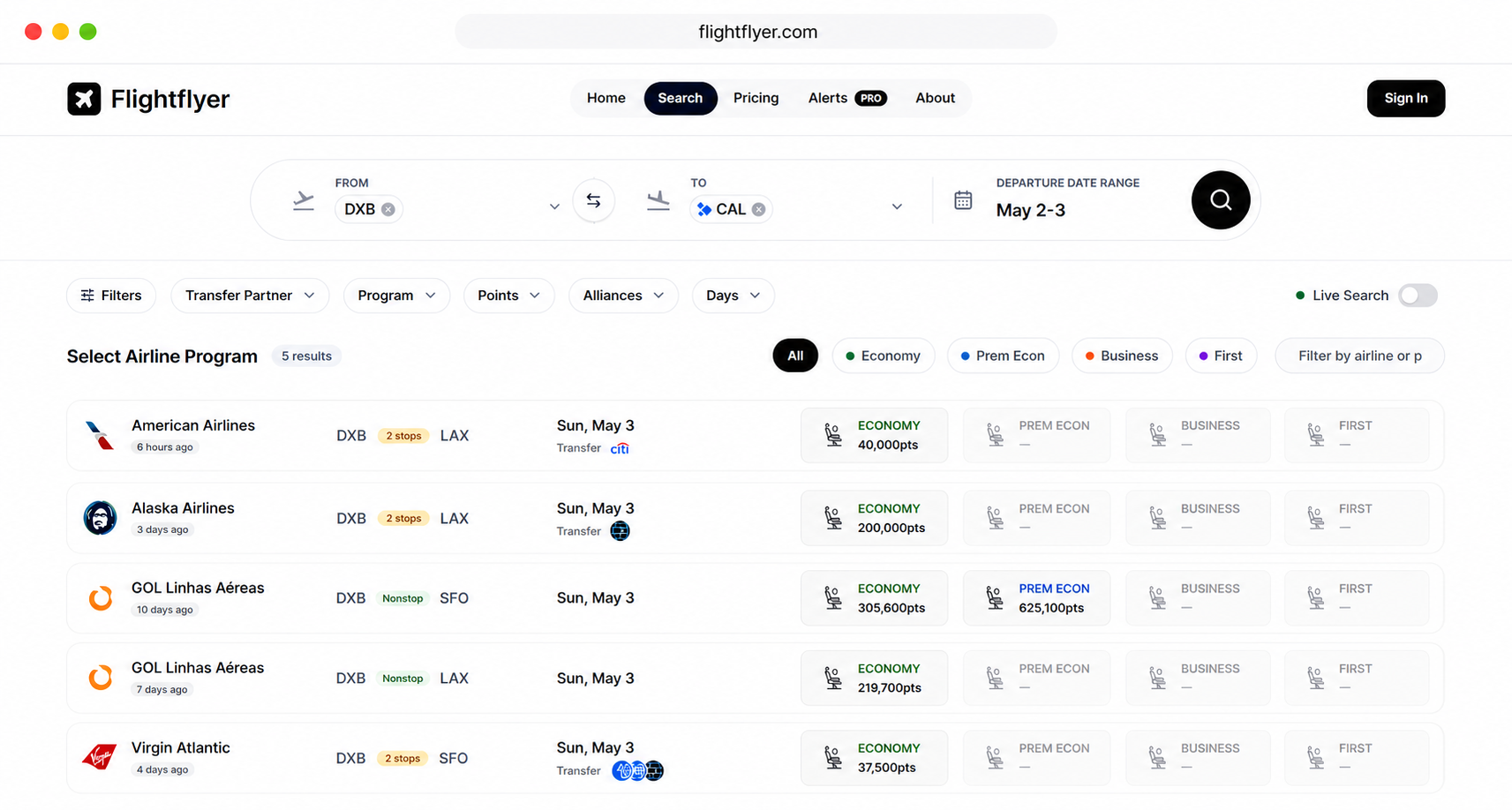Click the Alaska Airlines logo

click(x=100, y=518)
